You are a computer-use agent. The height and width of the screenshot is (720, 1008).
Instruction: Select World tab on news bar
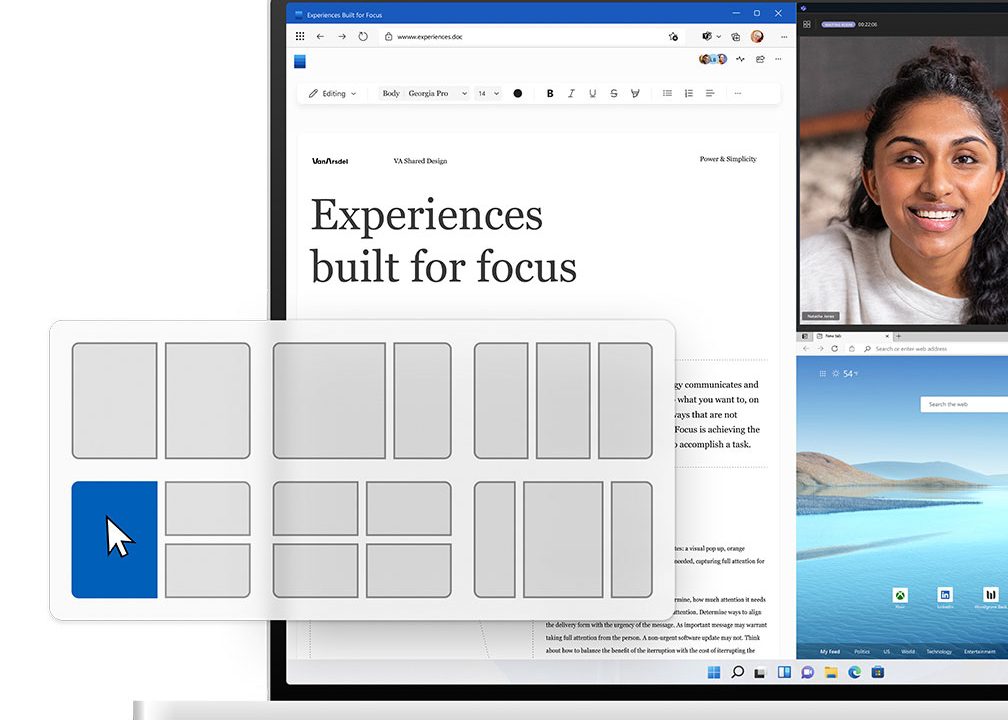click(x=908, y=651)
